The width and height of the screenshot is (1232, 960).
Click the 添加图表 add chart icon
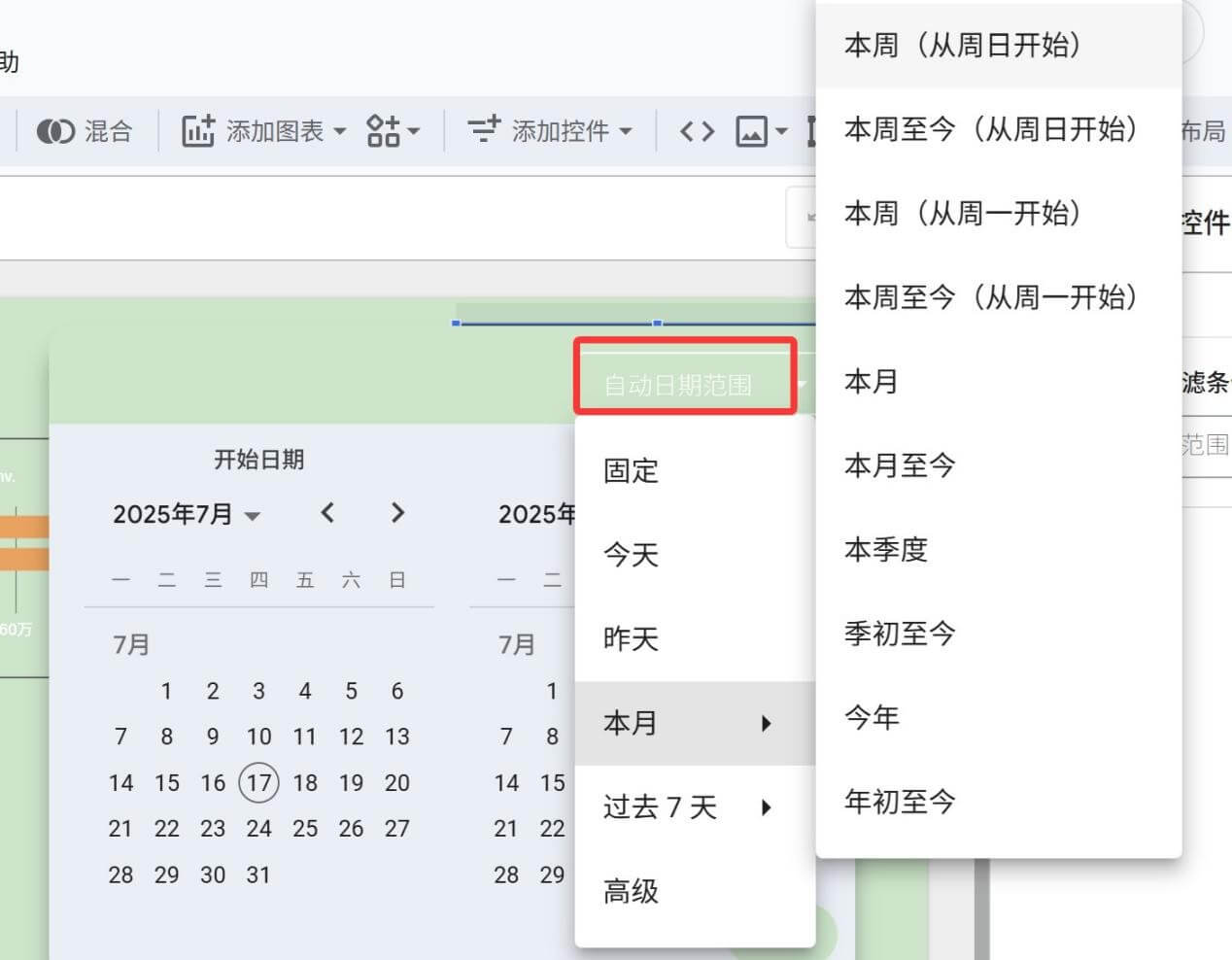tap(198, 131)
